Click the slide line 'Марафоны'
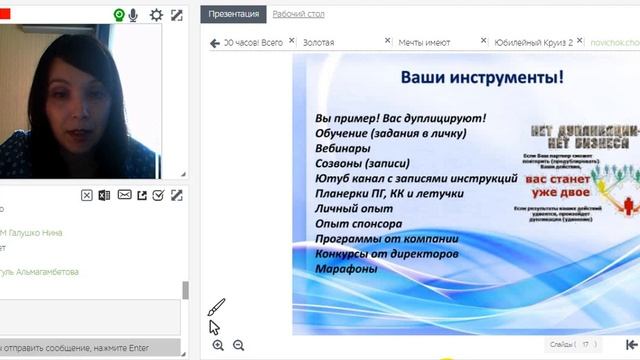 click(x=346, y=269)
